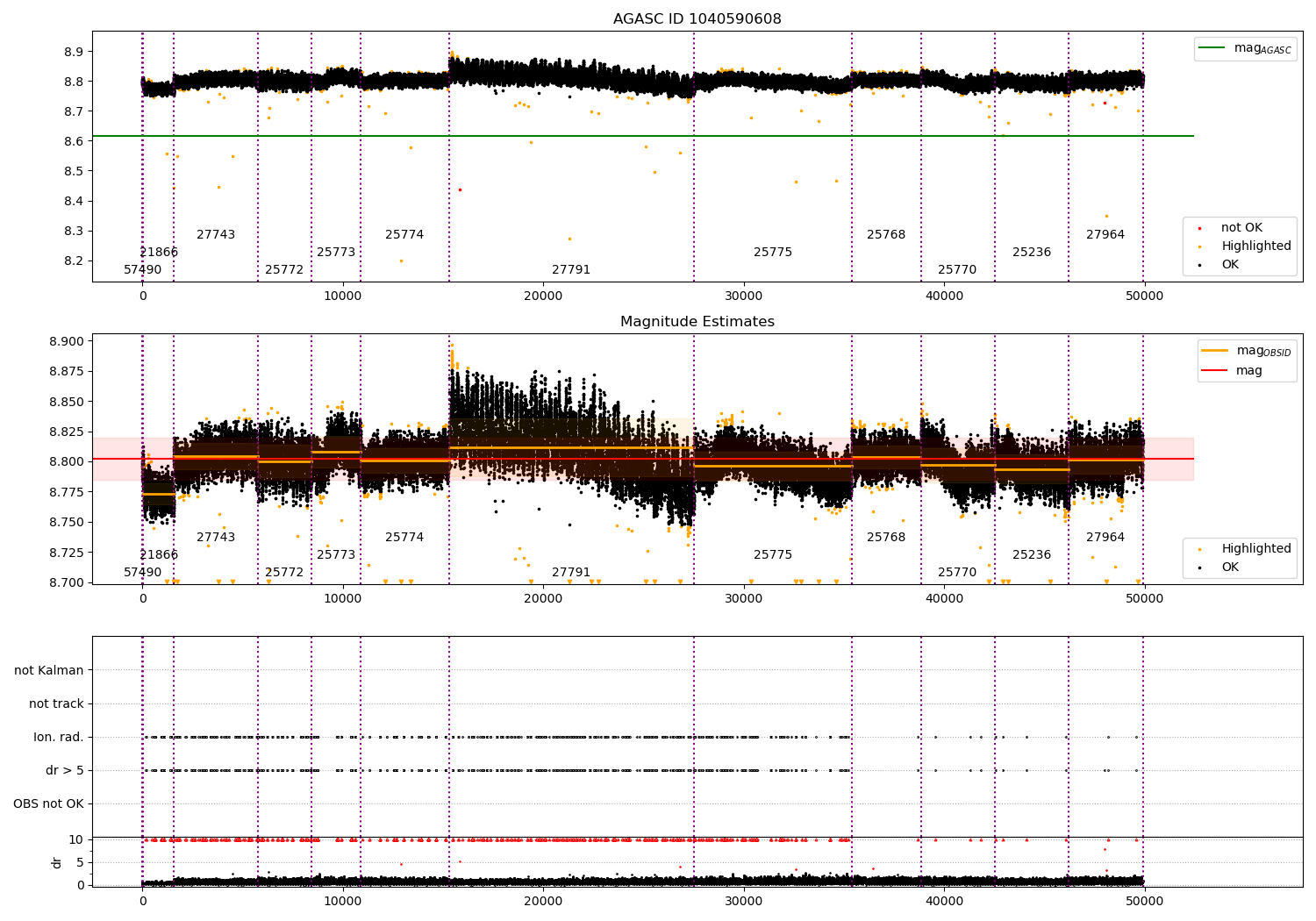Click the 8.2 y-tick of top plot
The image size is (1316, 921).
[74, 261]
